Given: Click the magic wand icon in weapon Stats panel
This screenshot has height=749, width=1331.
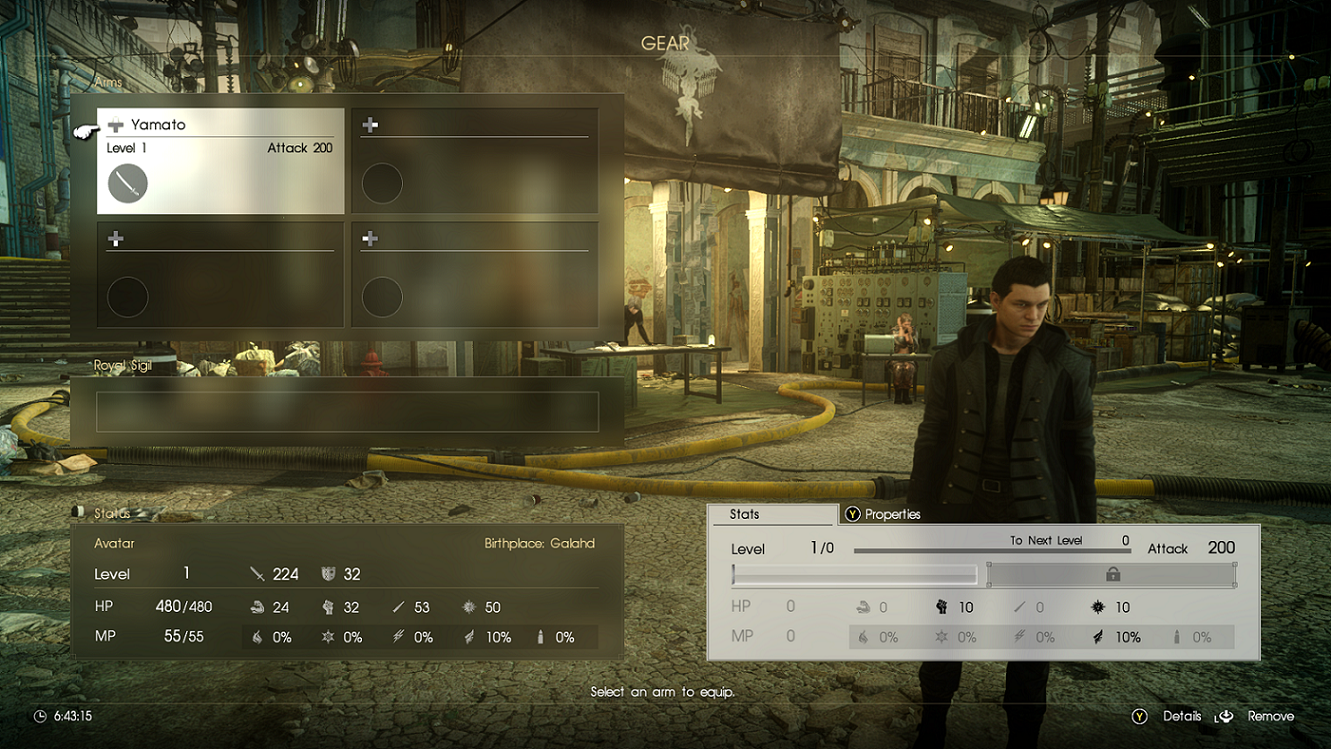Looking at the screenshot, I should 1020,607.
